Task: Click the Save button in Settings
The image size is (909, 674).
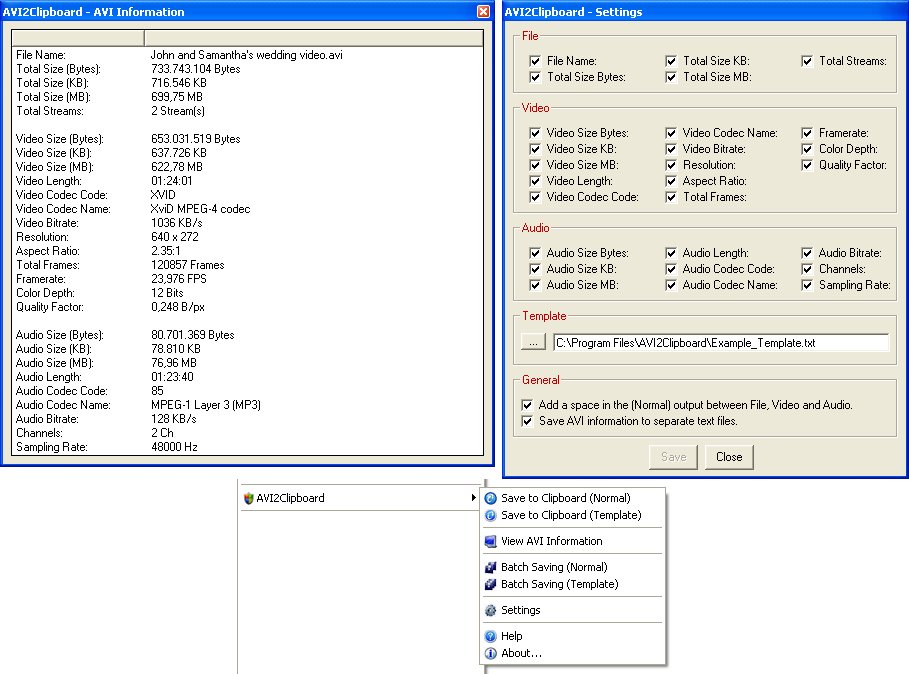Action: pos(673,457)
